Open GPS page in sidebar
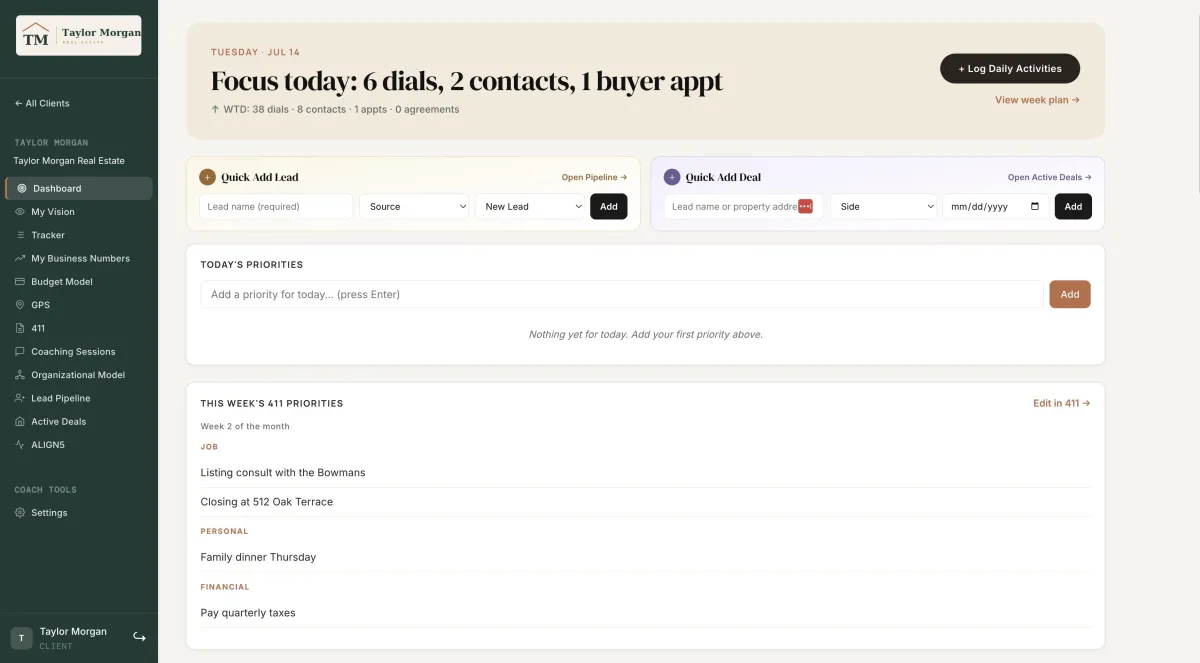 pos(79,305)
